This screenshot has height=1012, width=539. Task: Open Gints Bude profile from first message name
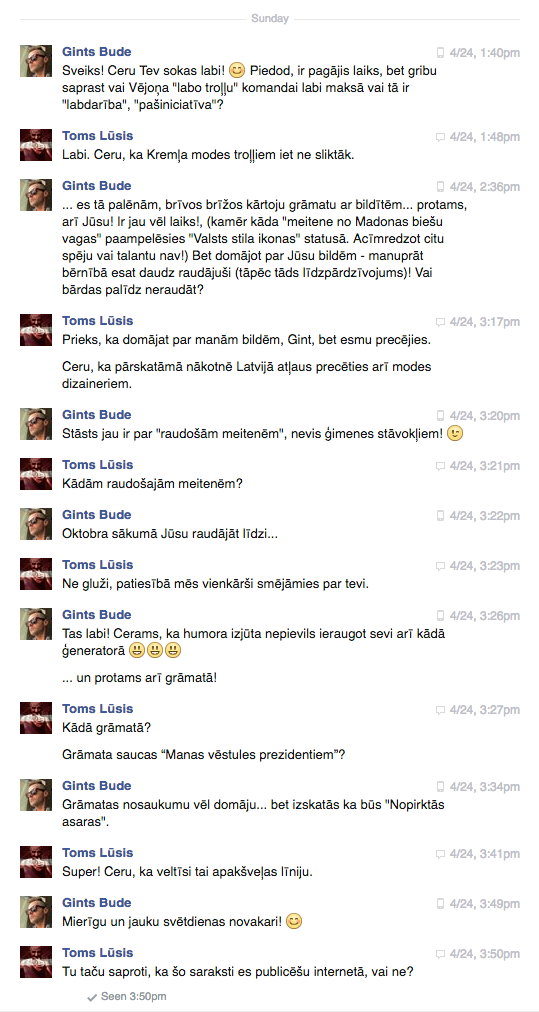point(96,51)
